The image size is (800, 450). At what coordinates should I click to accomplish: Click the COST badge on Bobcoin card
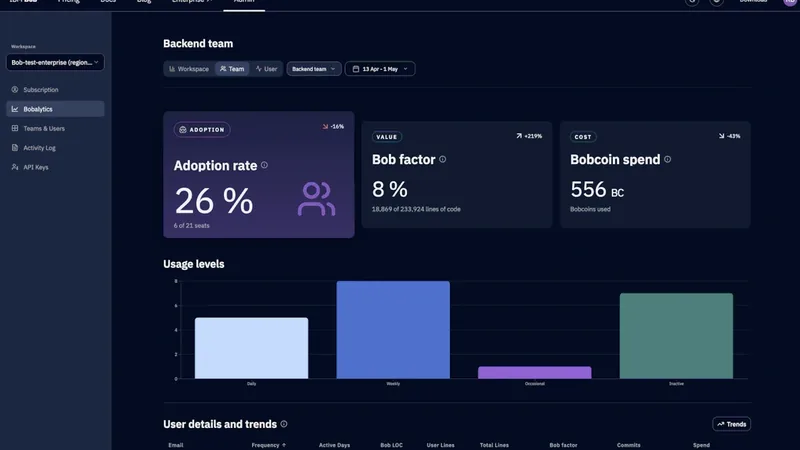(583, 137)
